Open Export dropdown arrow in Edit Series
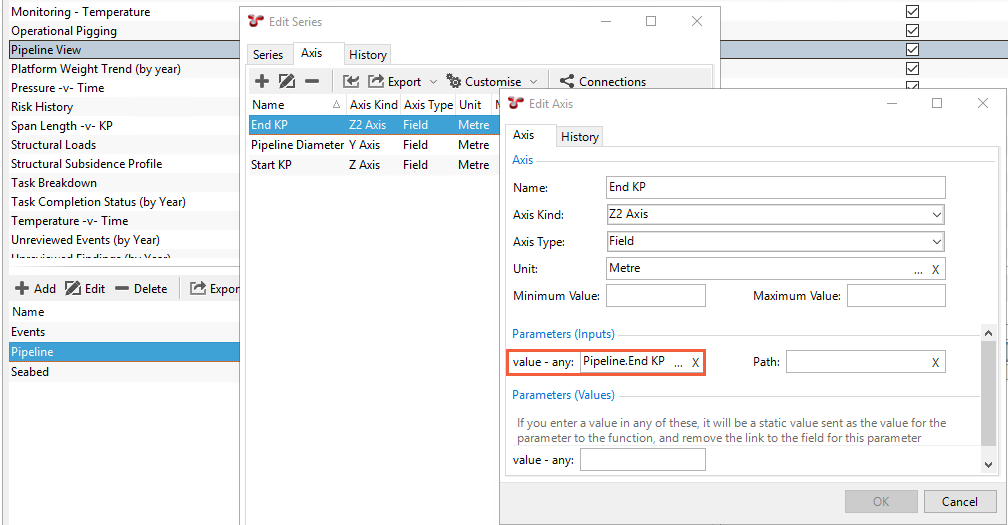This screenshot has height=525, width=1008. pyautogui.click(x=433, y=82)
